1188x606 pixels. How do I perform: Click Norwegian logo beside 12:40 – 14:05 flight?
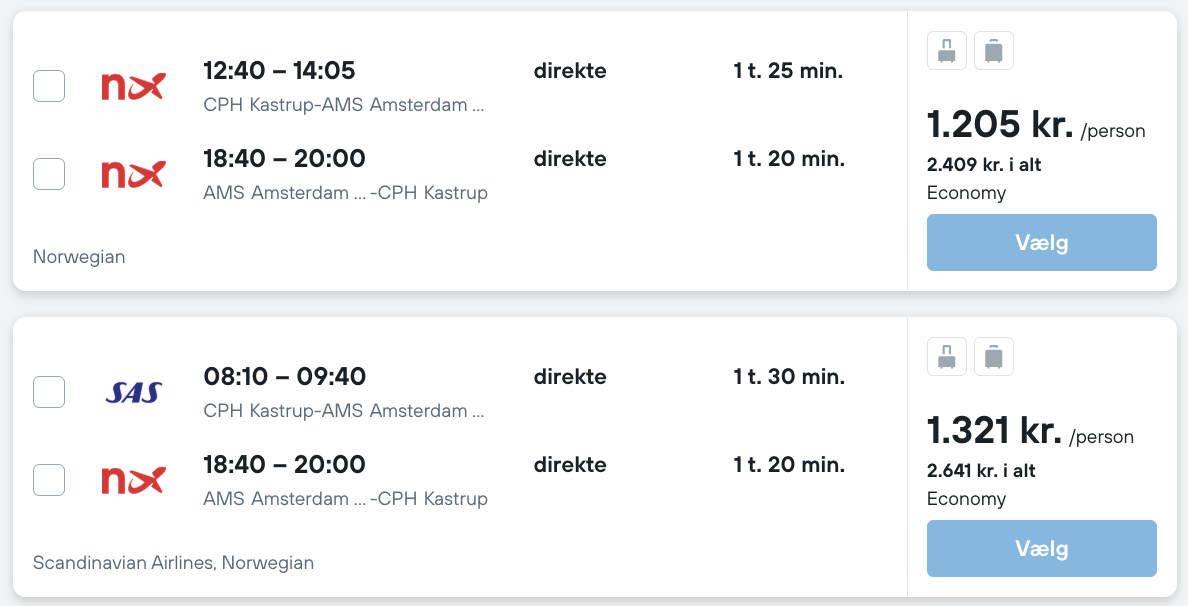click(133, 86)
